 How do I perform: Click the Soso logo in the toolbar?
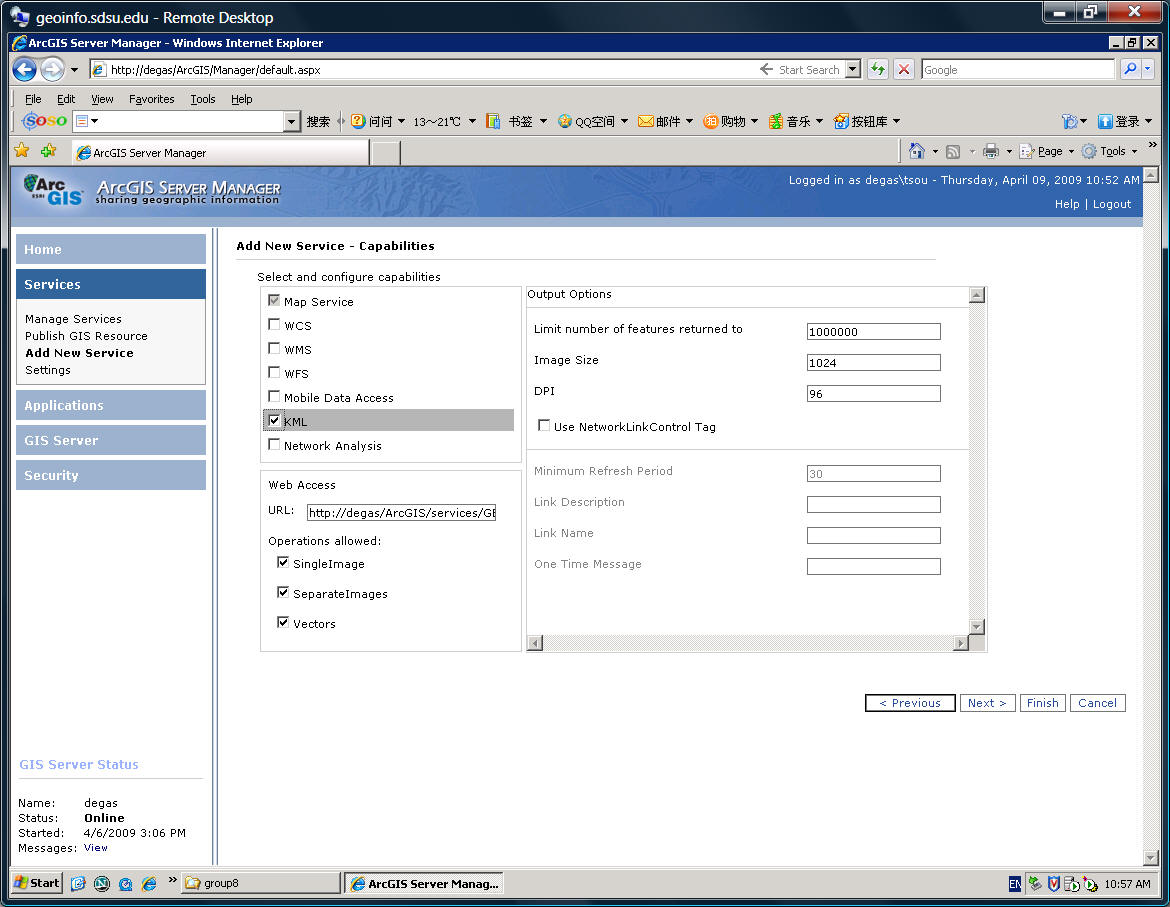point(45,121)
